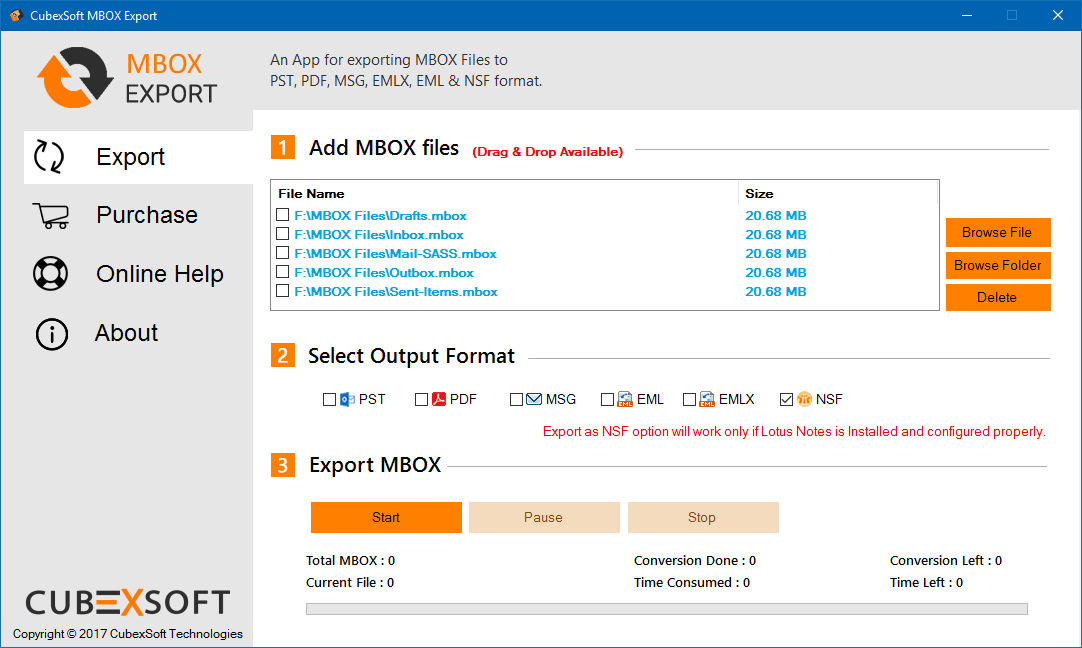1082x648 pixels.
Task: Click the CubexSoft company logo
Action: click(128, 602)
